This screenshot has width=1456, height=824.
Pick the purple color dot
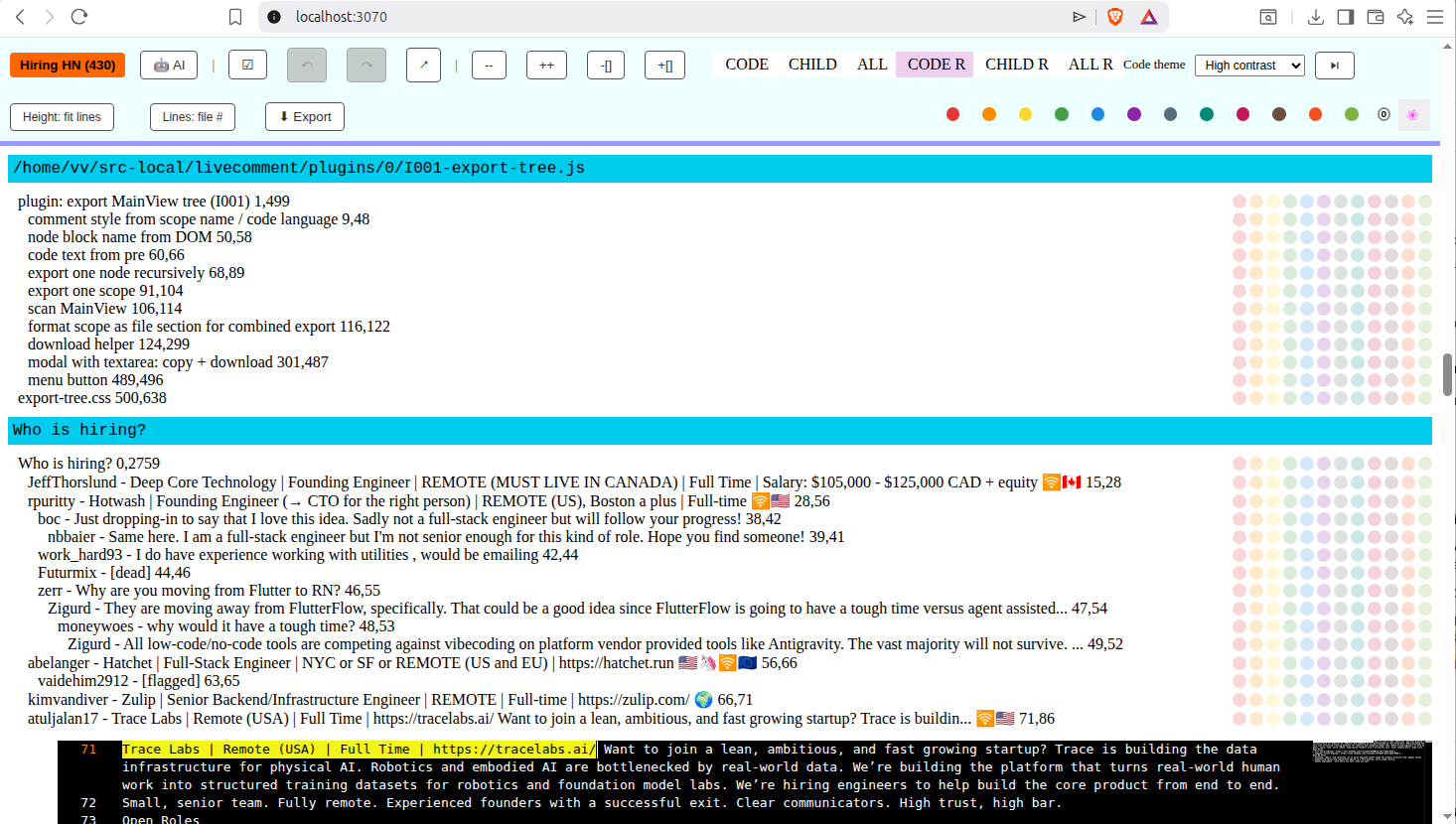1134,115
